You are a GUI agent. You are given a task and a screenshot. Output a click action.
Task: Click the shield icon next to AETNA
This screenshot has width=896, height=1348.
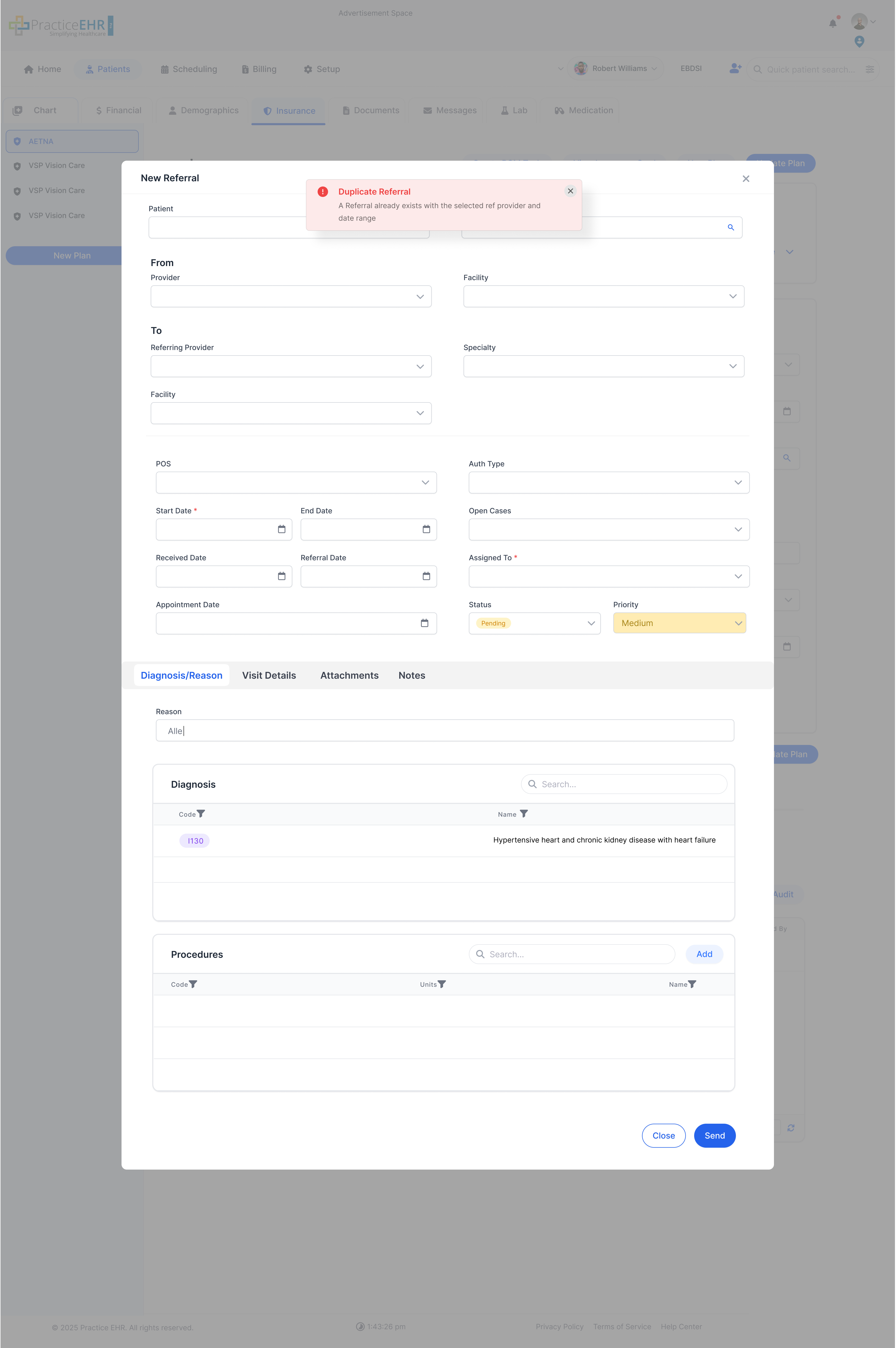click(x=17, y=141)
